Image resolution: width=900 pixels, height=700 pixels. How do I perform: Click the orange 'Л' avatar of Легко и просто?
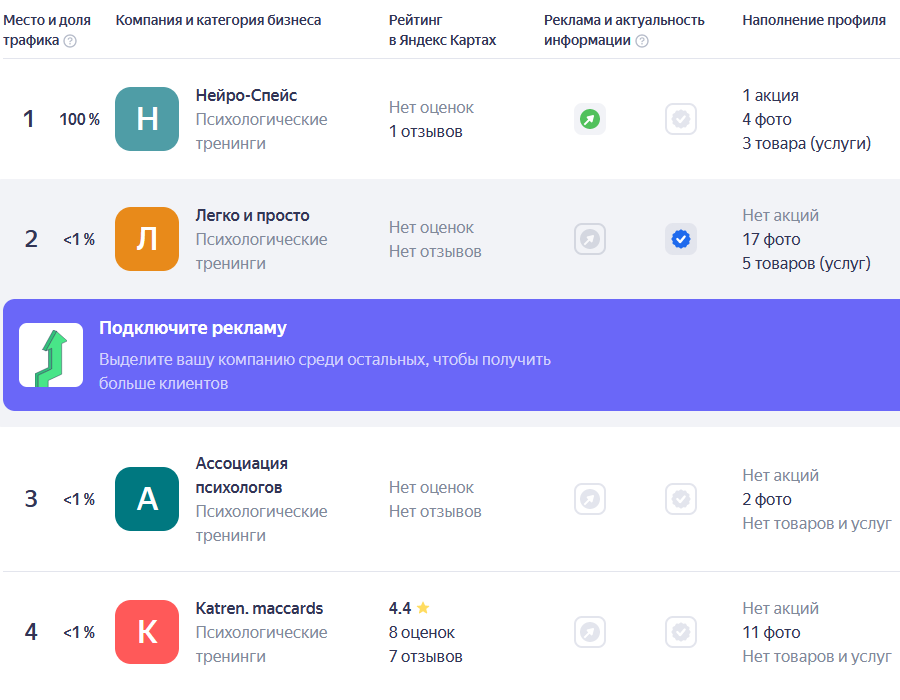pos(147,239)
